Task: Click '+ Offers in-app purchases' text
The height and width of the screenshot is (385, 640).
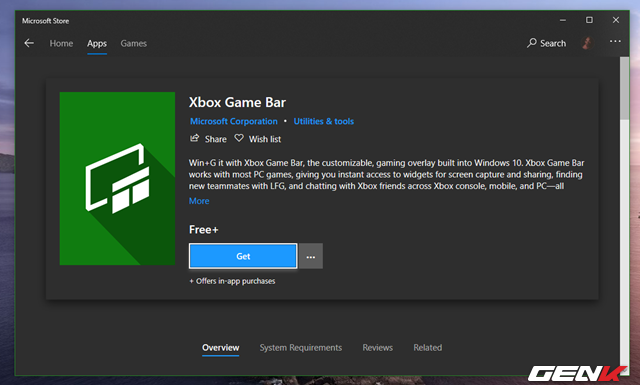Action: tap(232, 281)
